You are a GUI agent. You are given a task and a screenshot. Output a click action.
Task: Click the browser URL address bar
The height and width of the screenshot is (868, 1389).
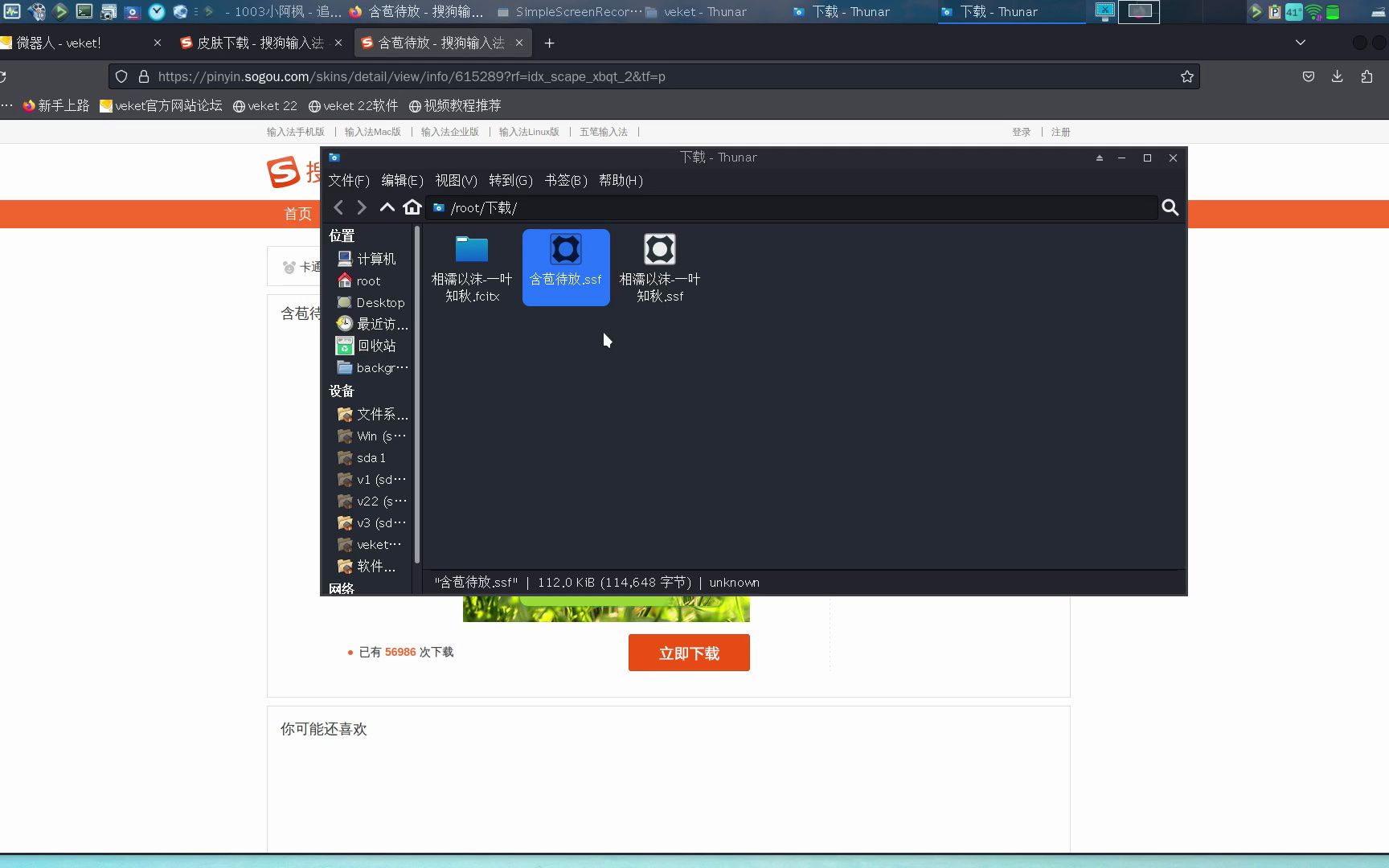(x=653, y=76)
